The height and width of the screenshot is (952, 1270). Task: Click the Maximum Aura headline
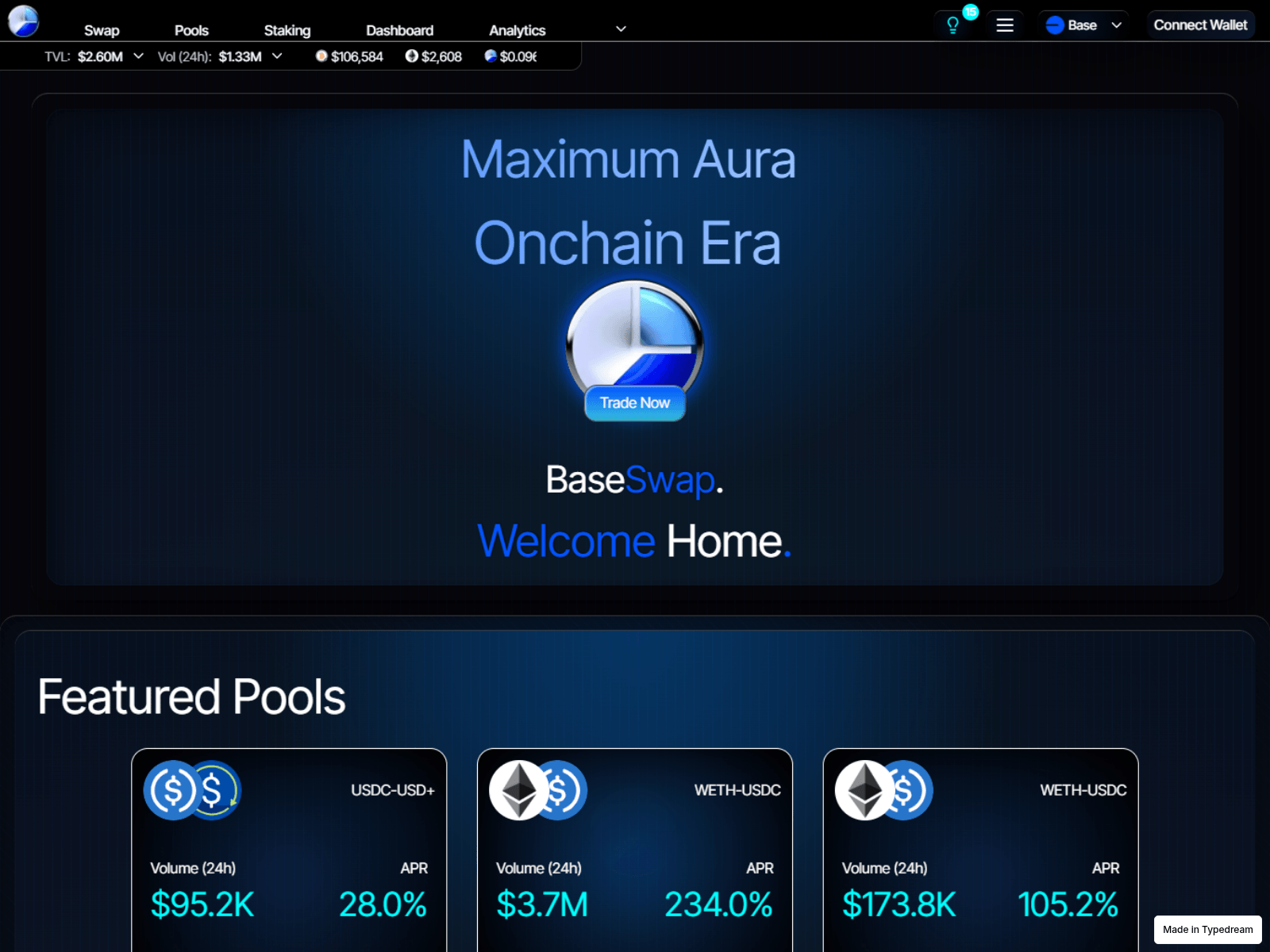(629, 159)
